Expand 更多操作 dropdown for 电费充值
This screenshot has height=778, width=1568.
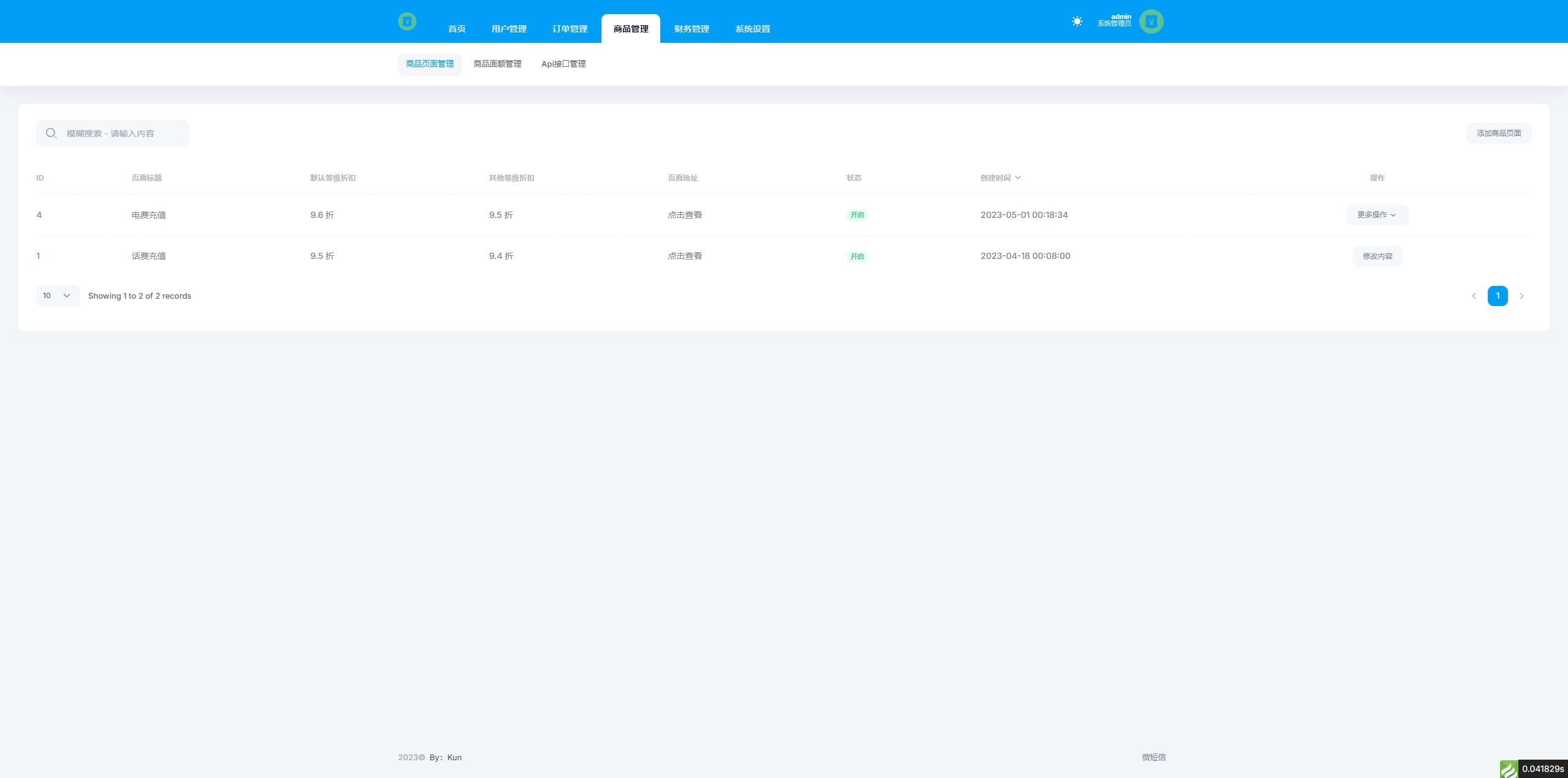[1377, 215]
